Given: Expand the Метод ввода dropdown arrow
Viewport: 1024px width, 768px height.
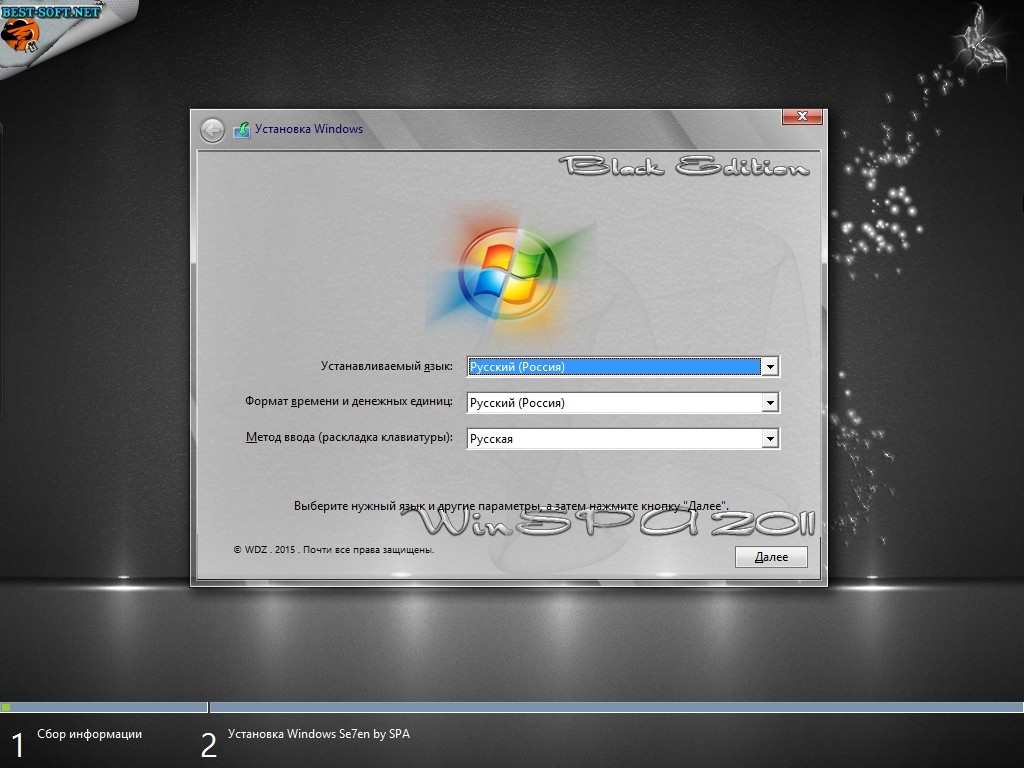Looking at the screenshot, I should [770, 439].
